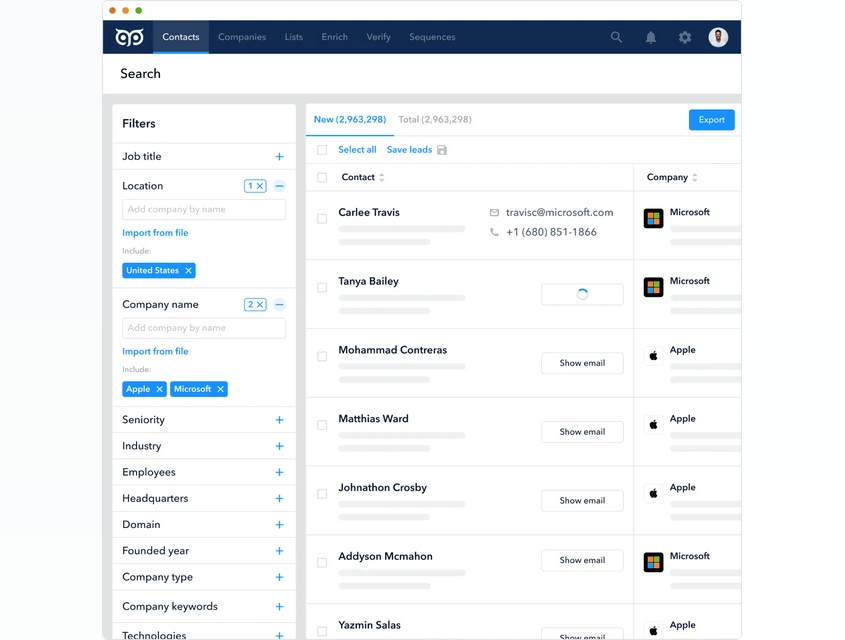Viewport: 845px width, 640px height.
Task: Click the phone icon next to +1 (680) 851-1866
Action: (x=494, y=232)
